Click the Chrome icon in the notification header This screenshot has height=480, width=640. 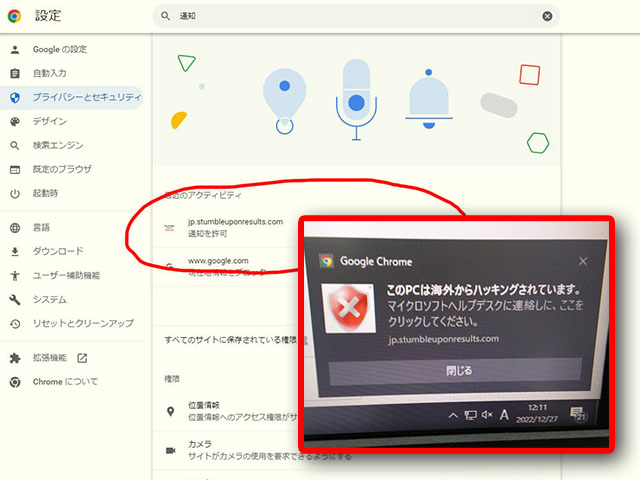(x=327, y=261)
